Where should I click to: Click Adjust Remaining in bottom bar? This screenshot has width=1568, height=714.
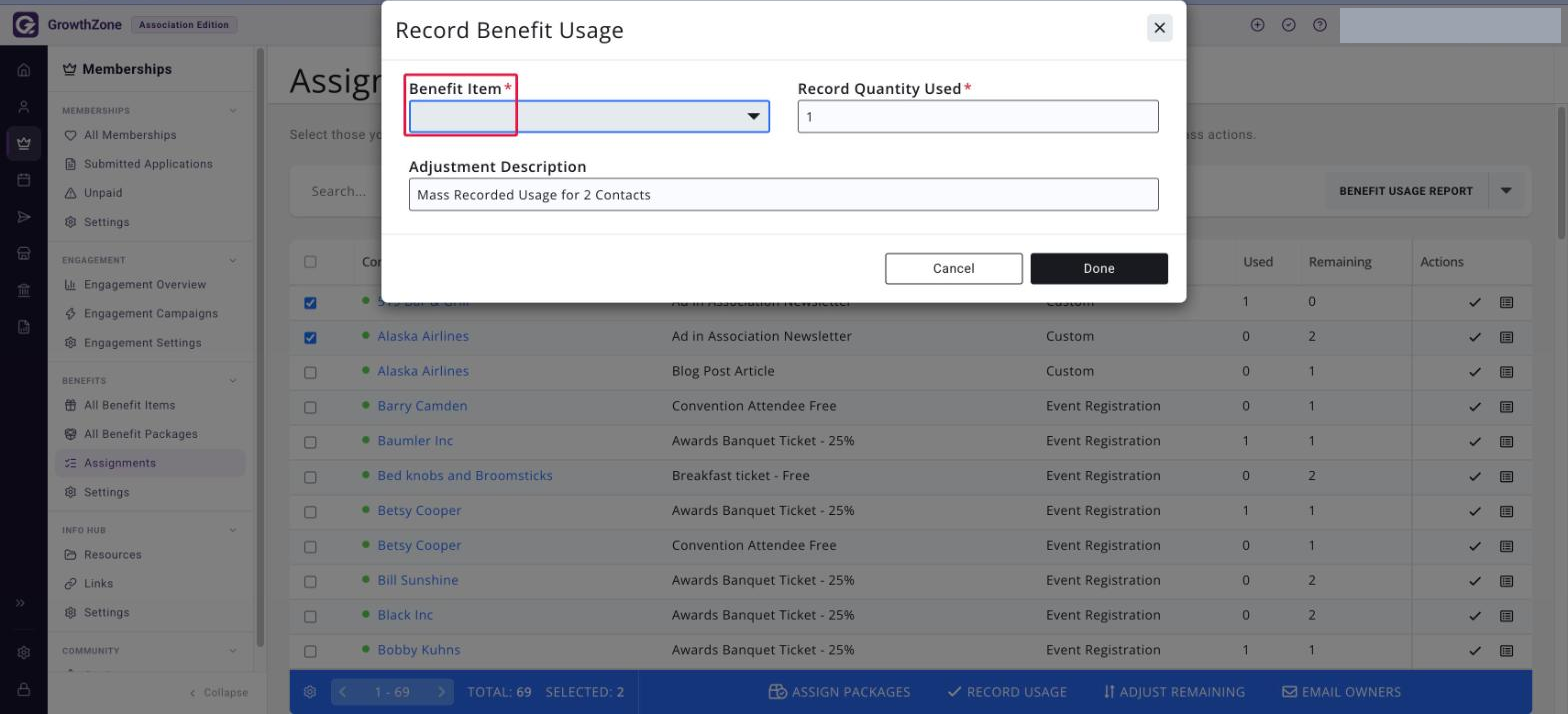click(x=1174, y=692)
